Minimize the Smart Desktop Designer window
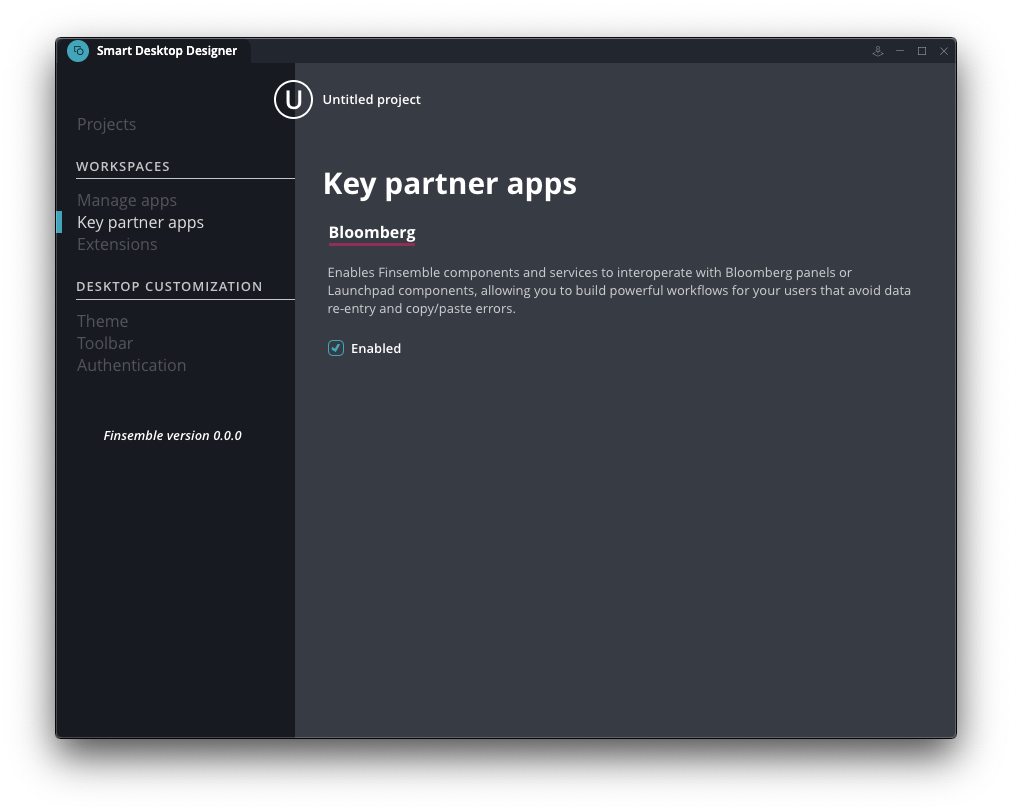 [x=900, y=51]
